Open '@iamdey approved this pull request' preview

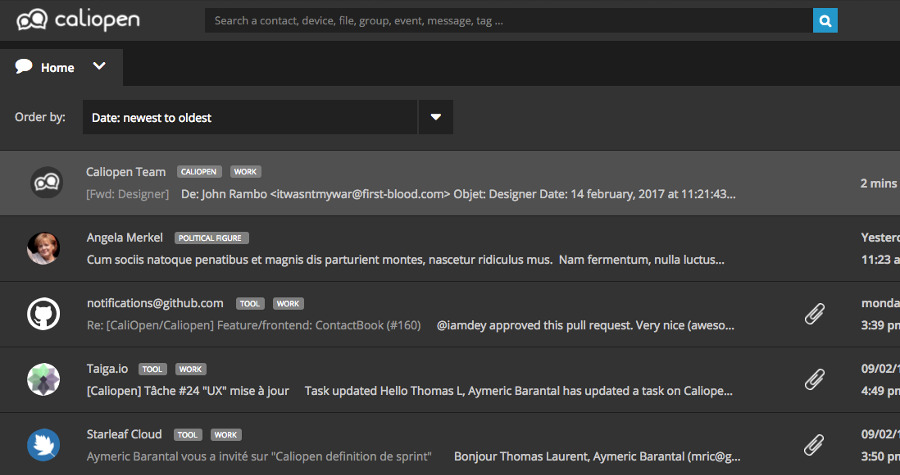585,325
